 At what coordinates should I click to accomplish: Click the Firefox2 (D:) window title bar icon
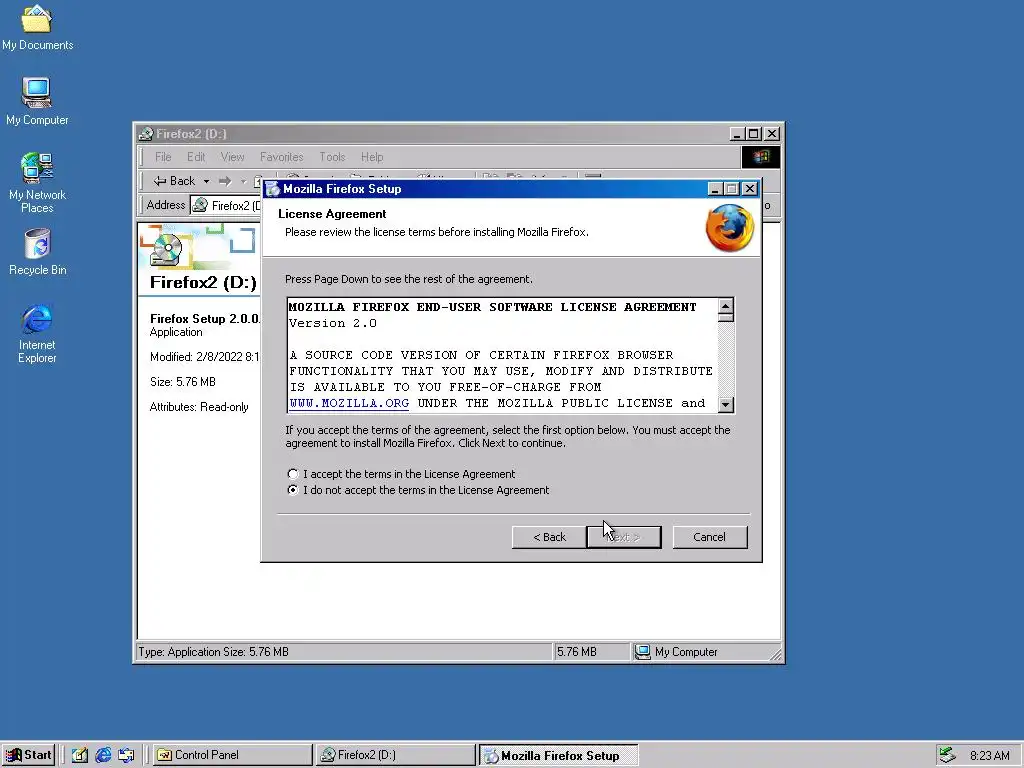(x=146, y=134)
